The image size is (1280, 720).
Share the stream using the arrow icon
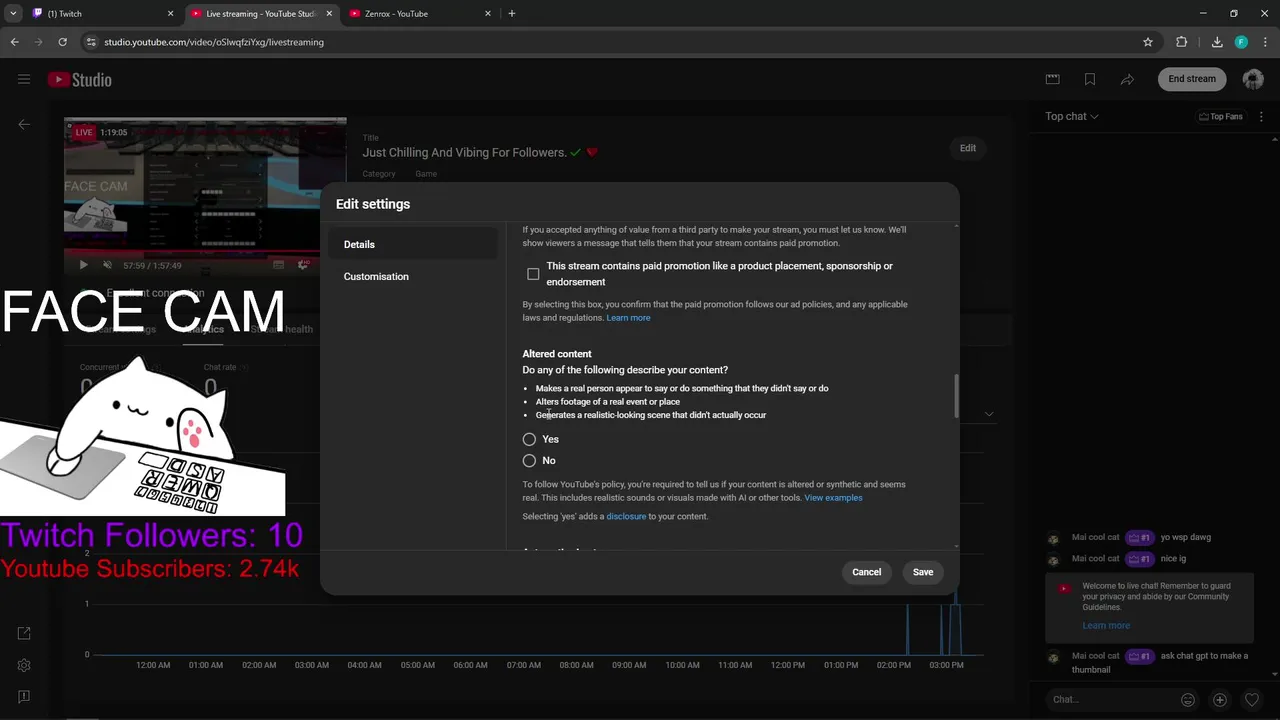point(1127,79)
